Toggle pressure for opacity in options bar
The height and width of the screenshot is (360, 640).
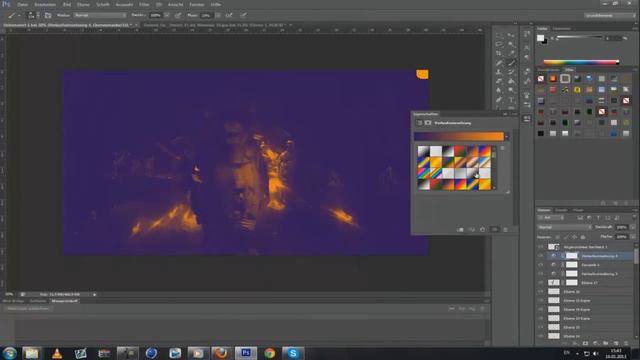(x=178, y=15)
